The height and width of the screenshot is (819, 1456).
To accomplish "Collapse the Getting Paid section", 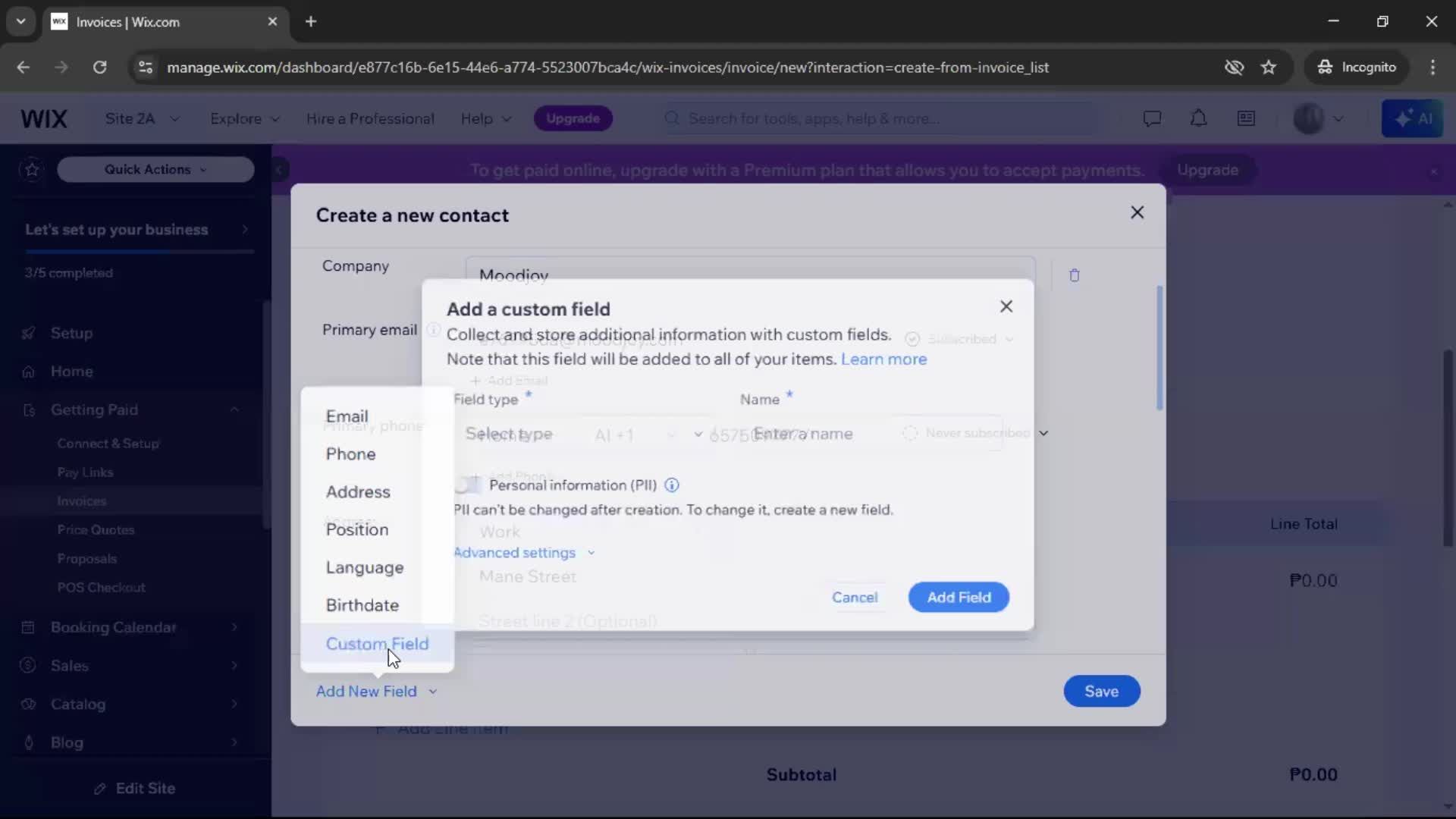I will (x=234, y=409).
